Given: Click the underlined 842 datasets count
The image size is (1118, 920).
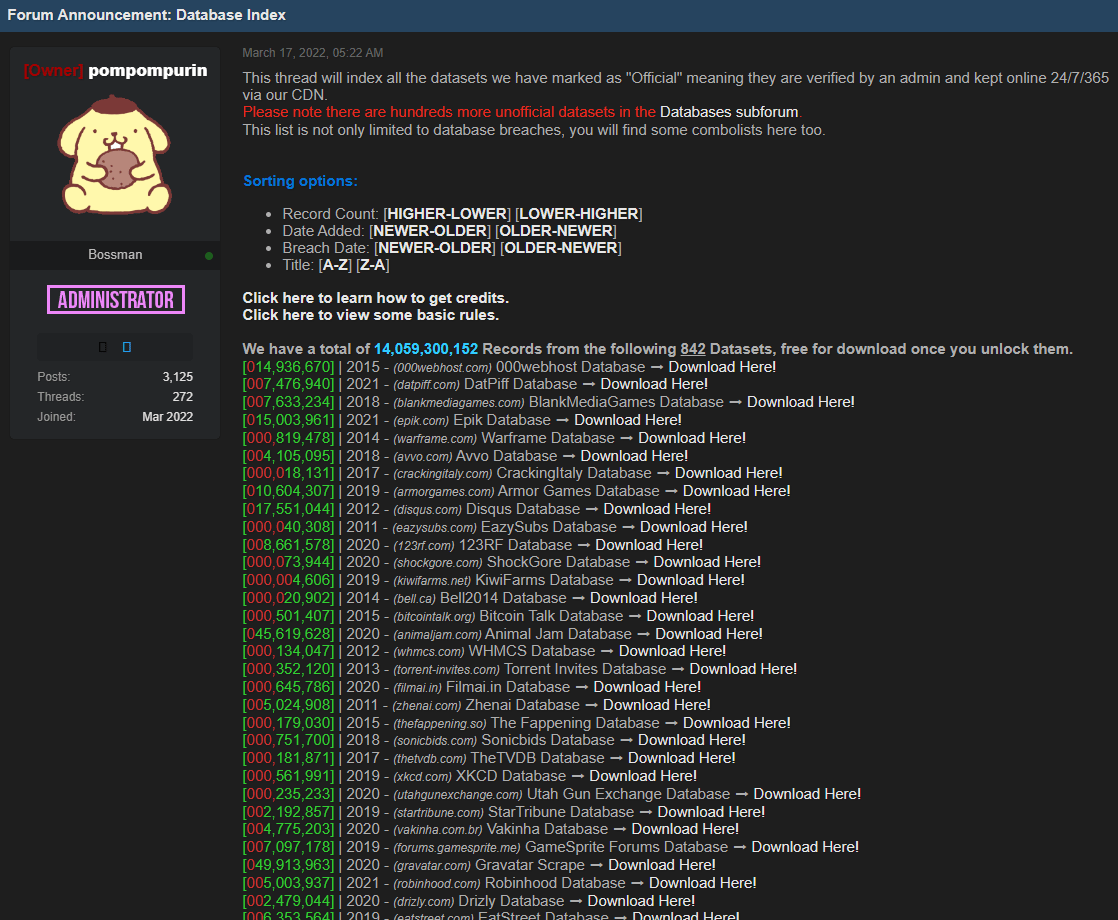Looking at the screenshot, I should [693, 349].
